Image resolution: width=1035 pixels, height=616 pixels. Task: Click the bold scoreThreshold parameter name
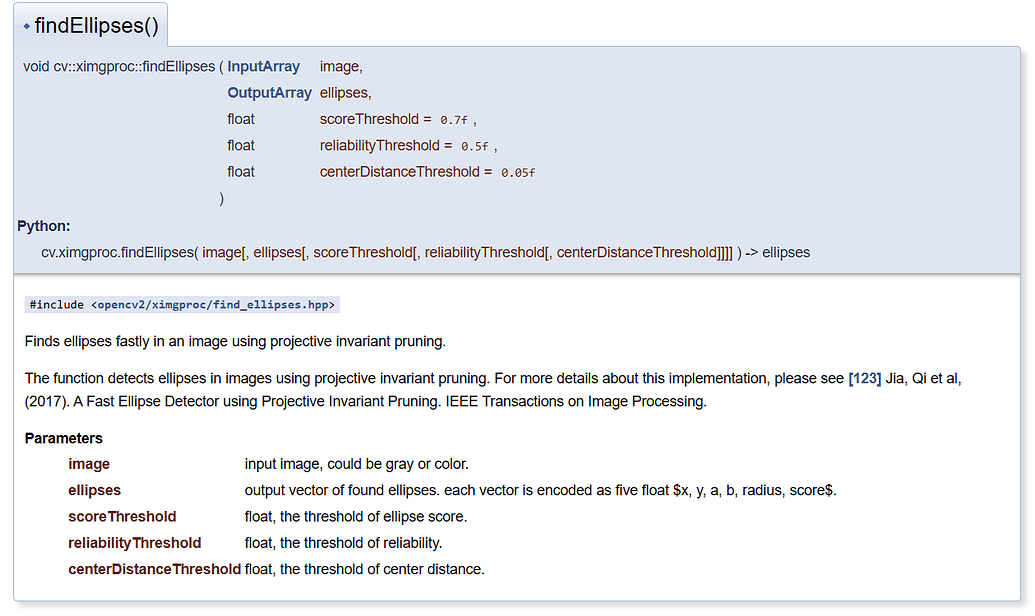click(122, 516)
